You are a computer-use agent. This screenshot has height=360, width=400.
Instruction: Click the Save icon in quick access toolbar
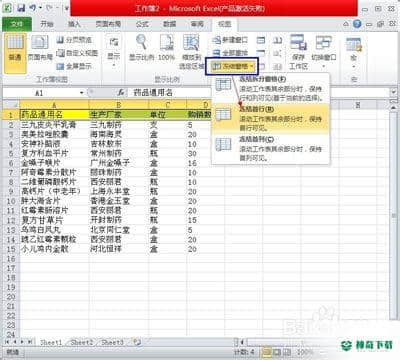21,7
